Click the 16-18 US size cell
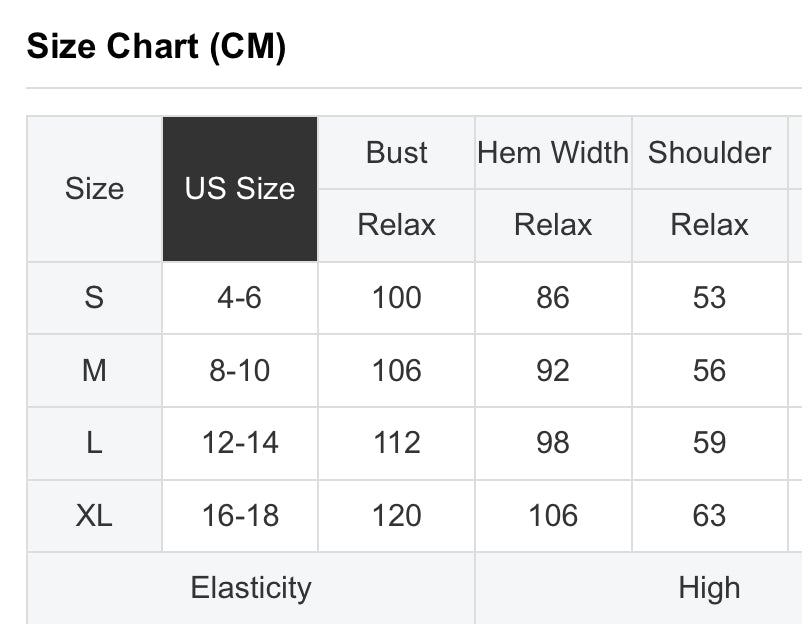The height and width of the screenshot is (638, 808). [240, 515]
